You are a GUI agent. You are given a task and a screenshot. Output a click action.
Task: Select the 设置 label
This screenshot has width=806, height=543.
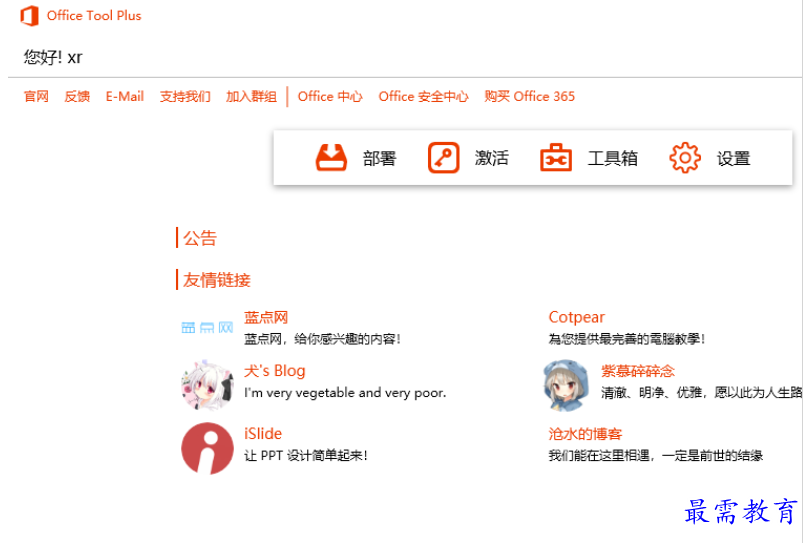pos(734,158)
